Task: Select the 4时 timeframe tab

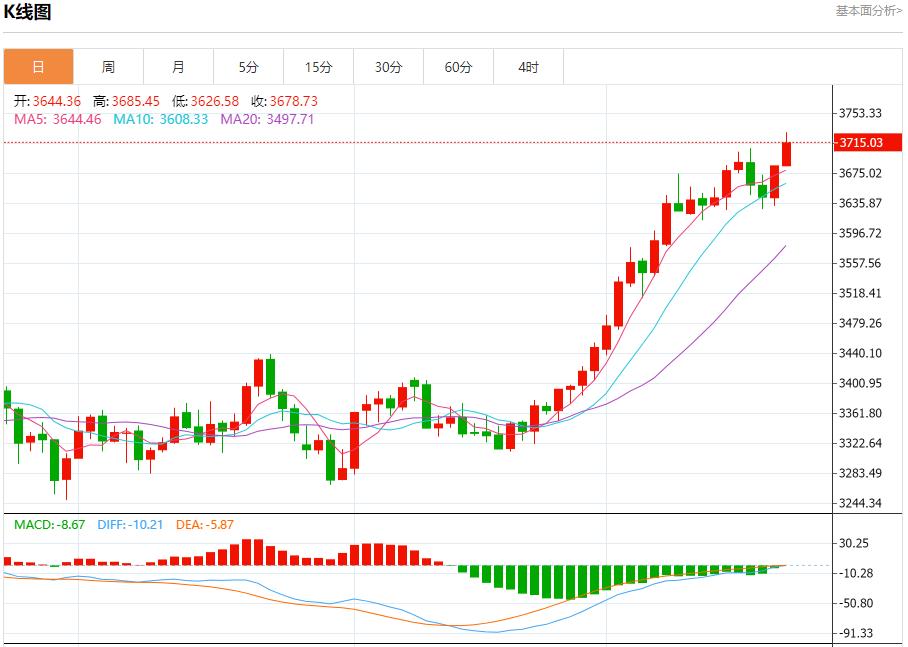Action: pyautogui.click(x=528, y=66)
